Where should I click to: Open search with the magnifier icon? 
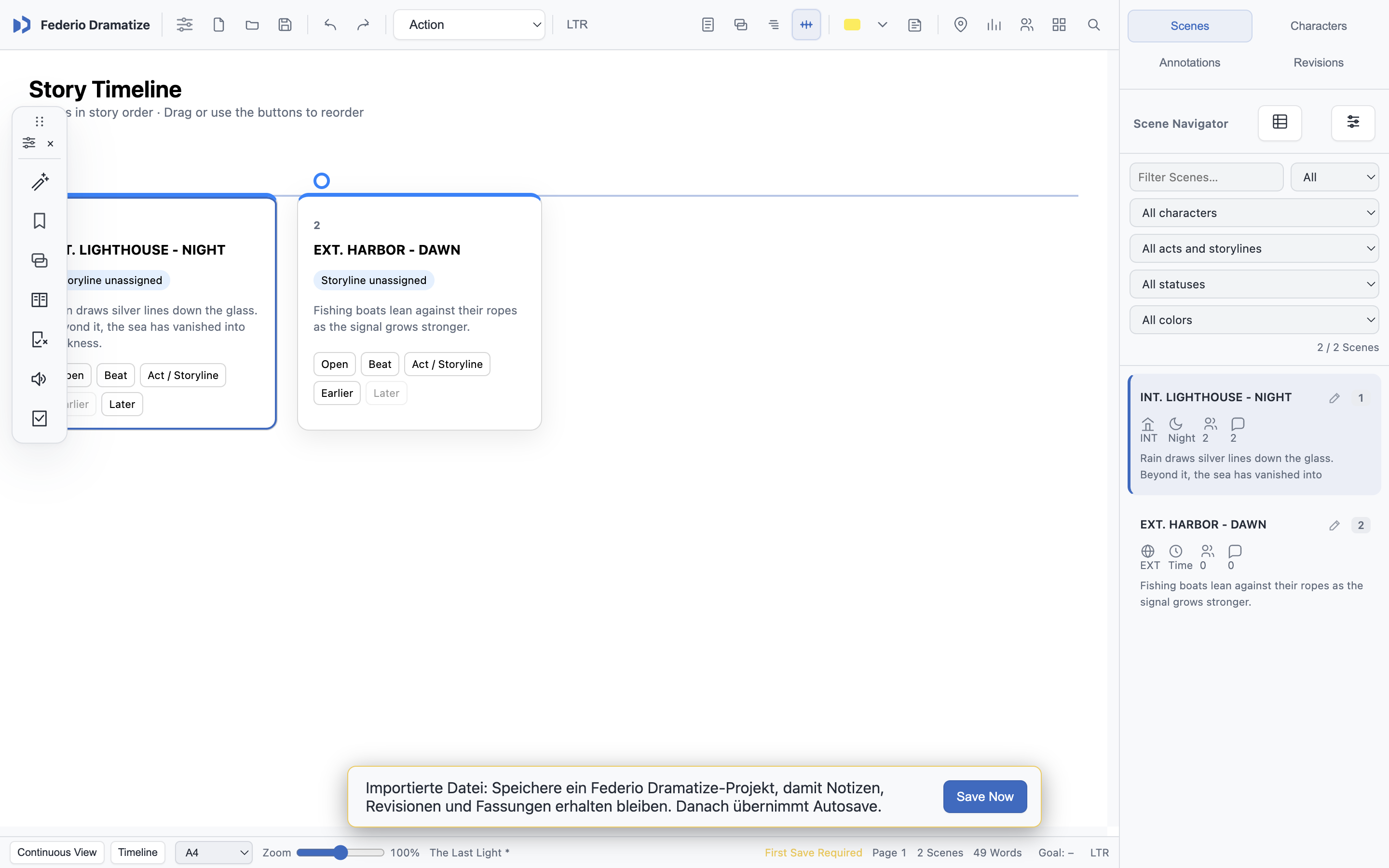tap(1093, 25)
